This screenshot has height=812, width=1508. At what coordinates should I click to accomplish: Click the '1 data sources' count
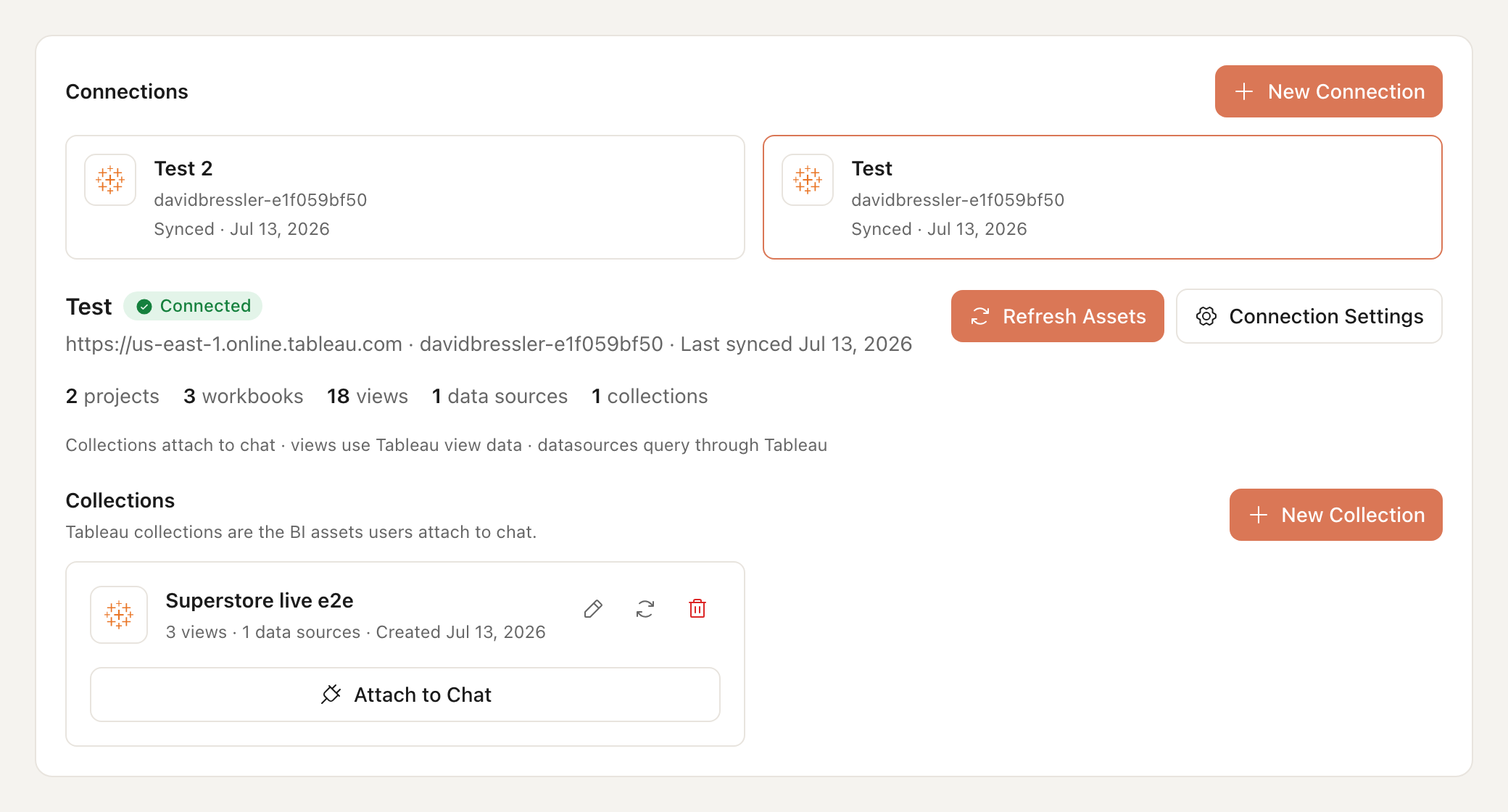tap(500, 396)
